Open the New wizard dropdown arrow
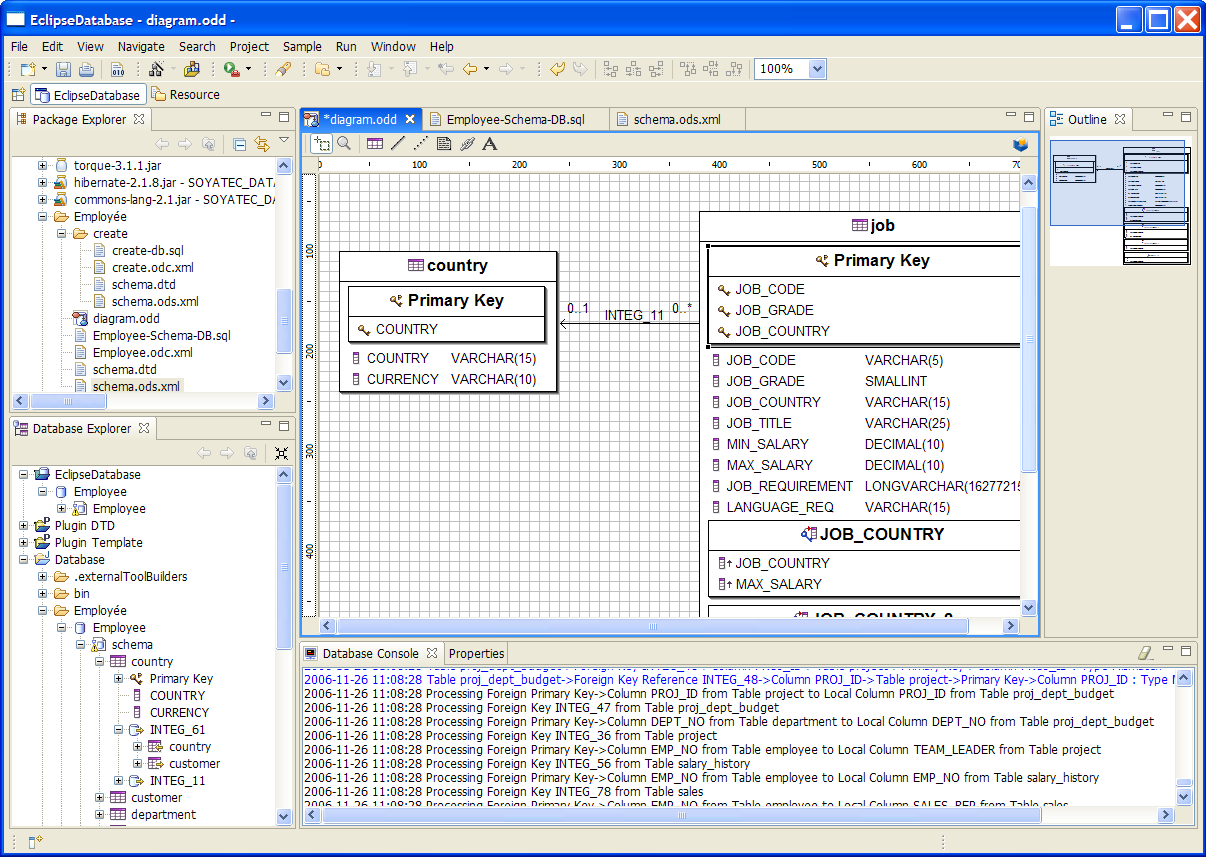 (x=44, y=69)
